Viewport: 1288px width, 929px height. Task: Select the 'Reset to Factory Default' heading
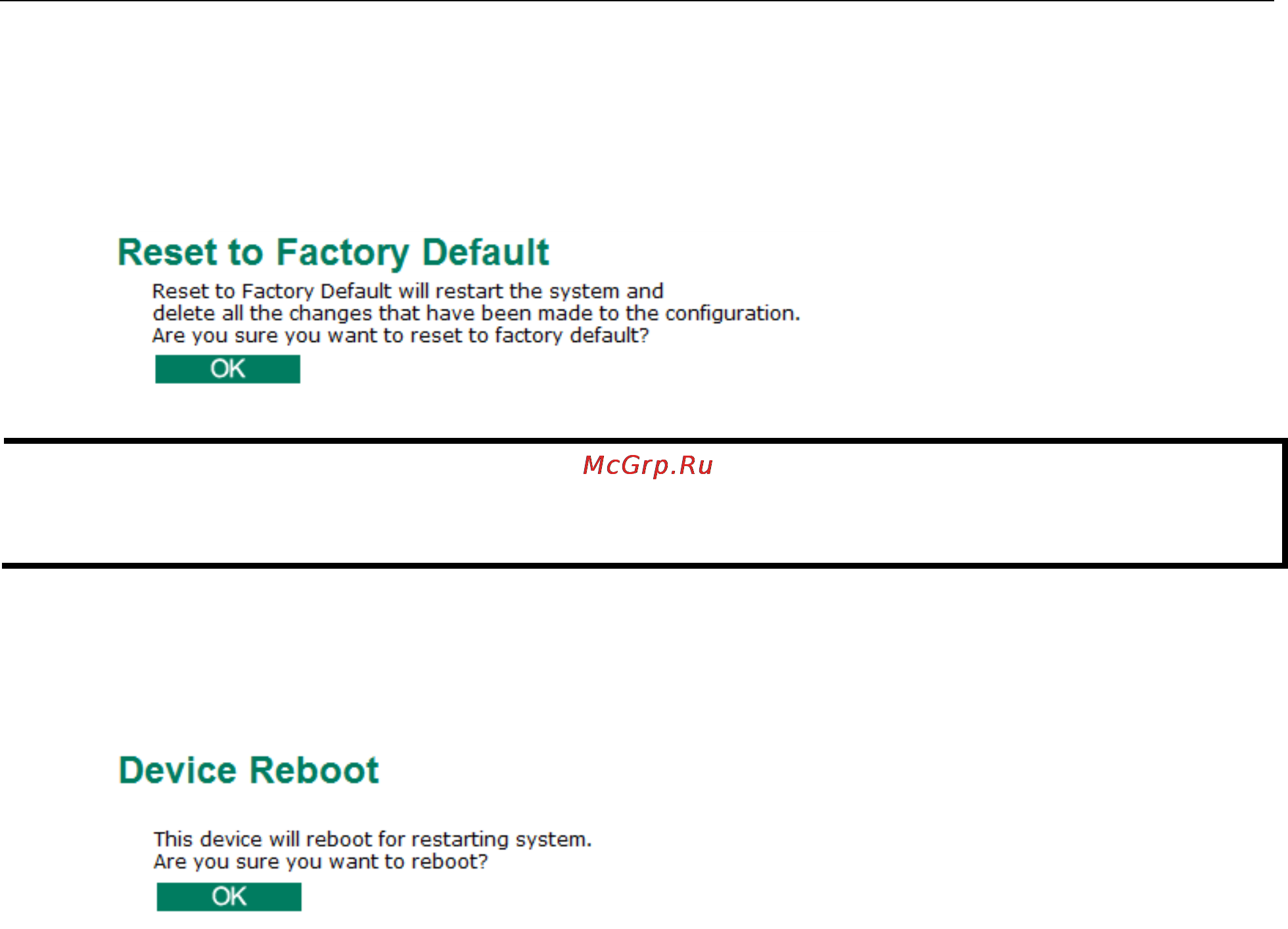(333, 253)
